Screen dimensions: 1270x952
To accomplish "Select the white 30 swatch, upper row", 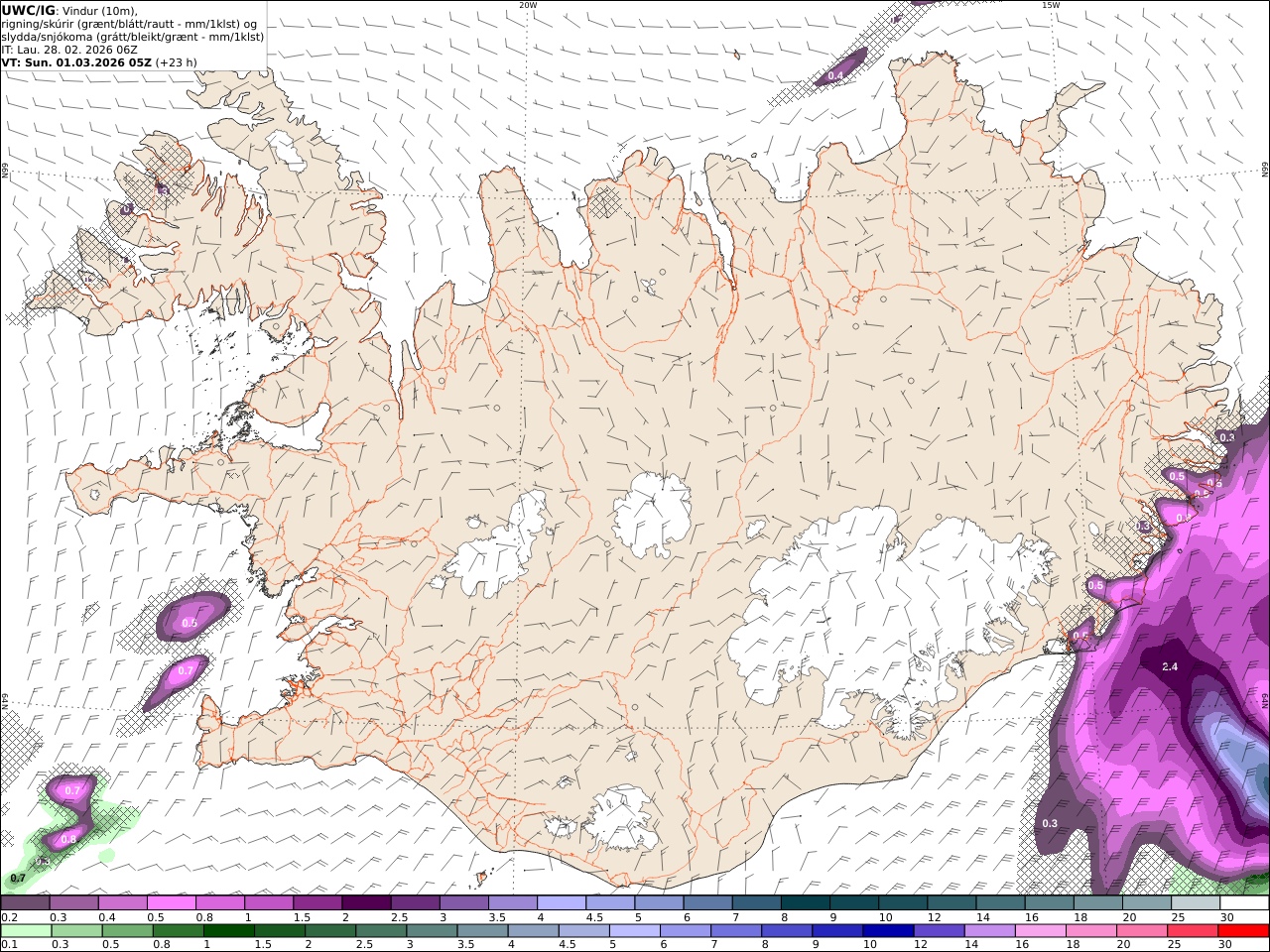I will click(1244, 902).
